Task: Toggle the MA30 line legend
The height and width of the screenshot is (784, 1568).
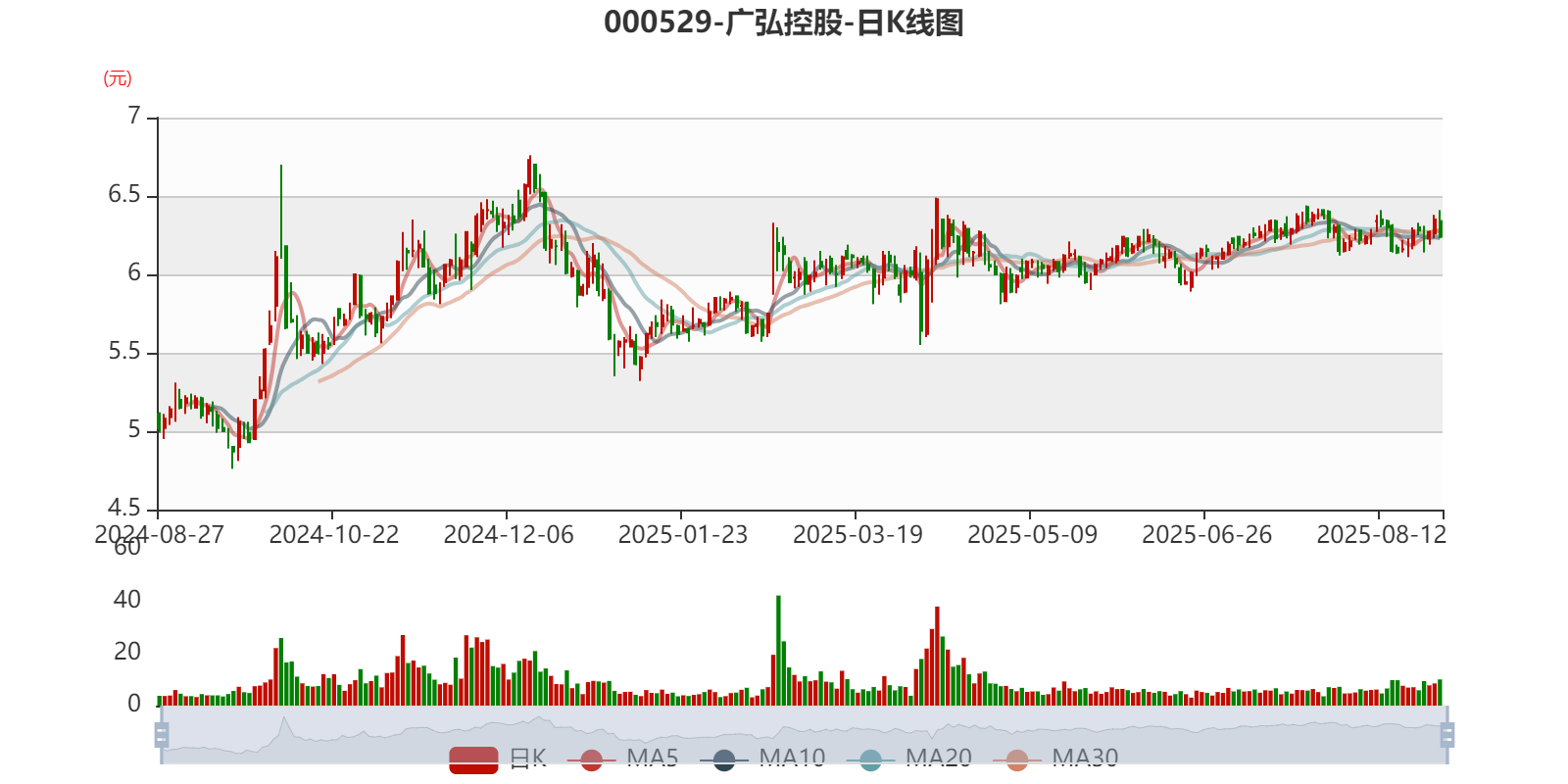Action: tap(1055, 759)
